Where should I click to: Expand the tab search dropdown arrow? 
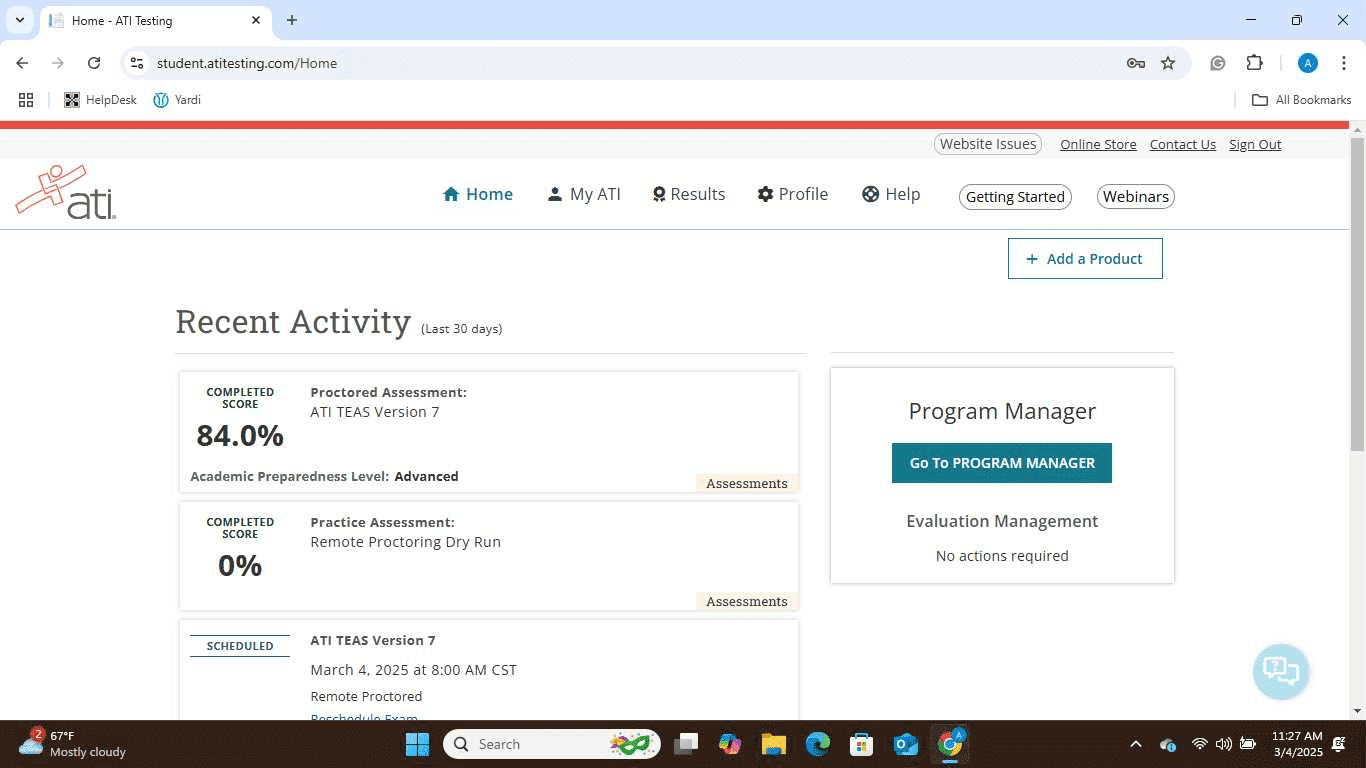coord(20,20)
